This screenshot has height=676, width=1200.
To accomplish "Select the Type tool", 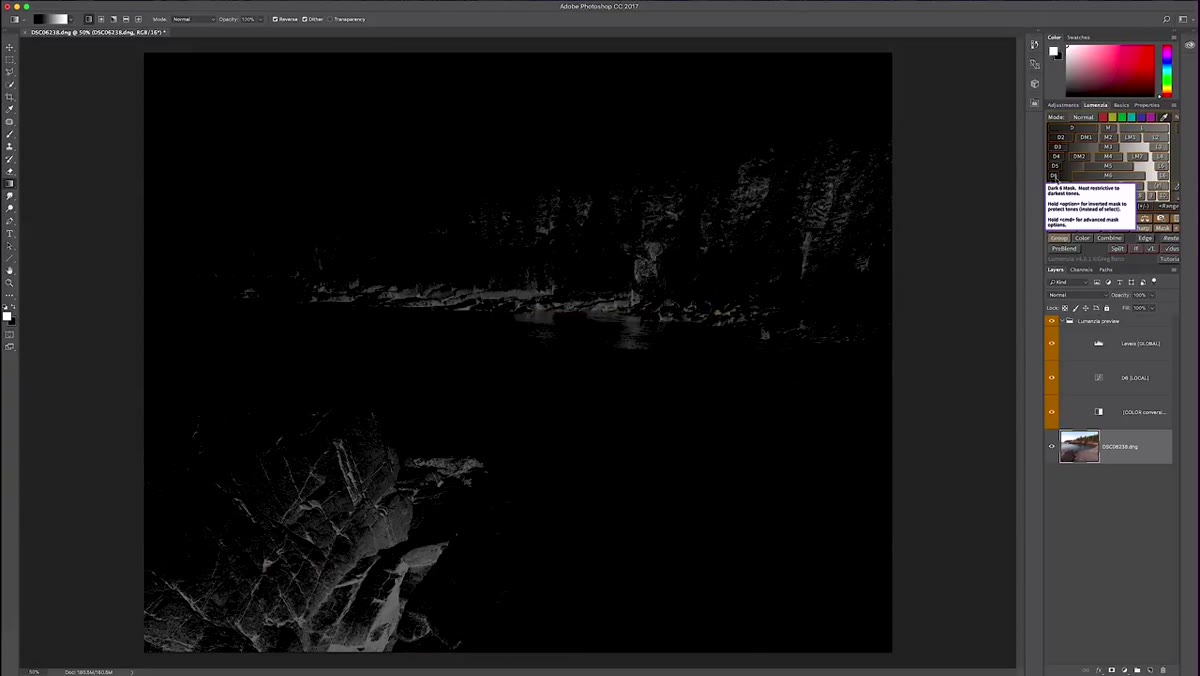I will tap(10, 233).
